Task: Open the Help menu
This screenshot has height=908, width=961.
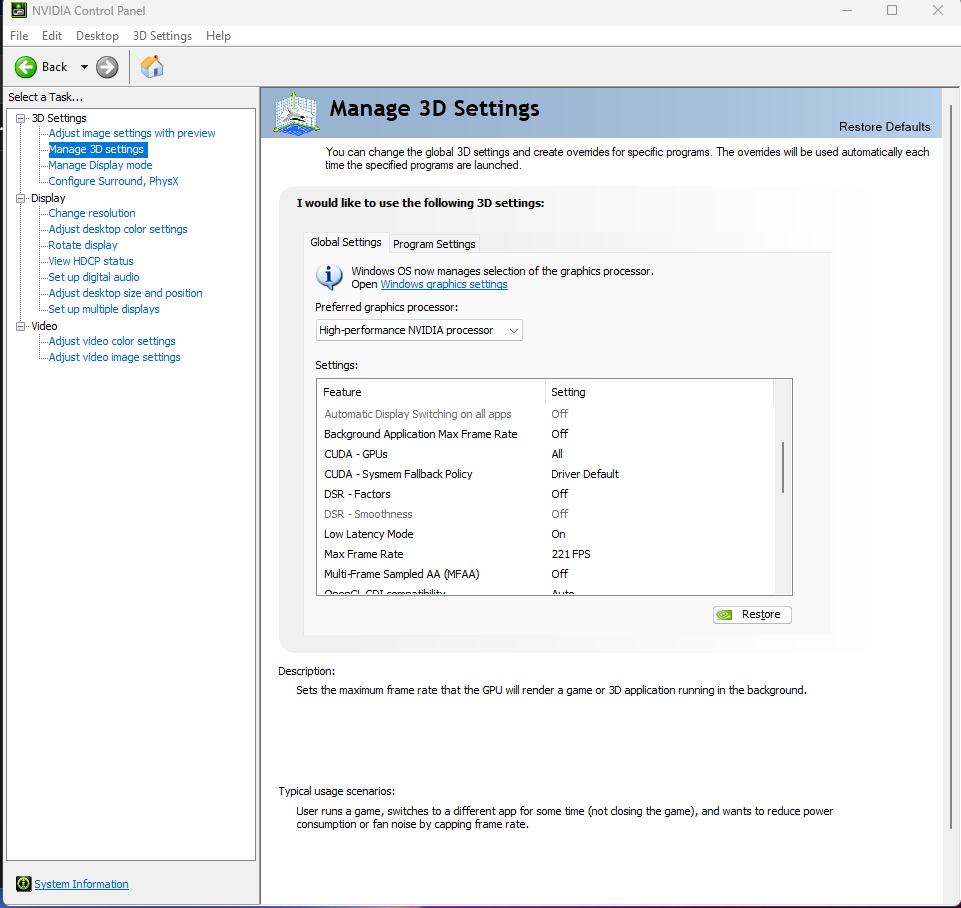Action: point(218,36)
